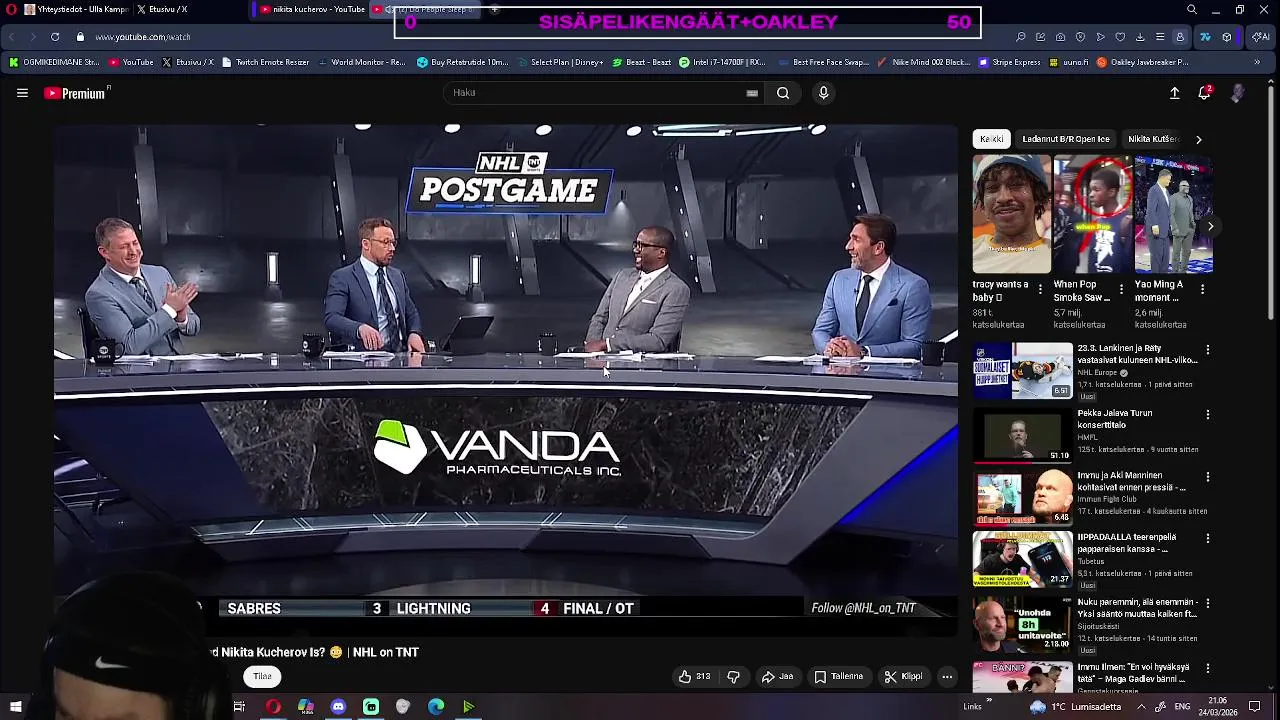Screen dimensions: 1280x720
Task: Open the Buy Retatrutide bookmark
Action: (x=463, y=62)
